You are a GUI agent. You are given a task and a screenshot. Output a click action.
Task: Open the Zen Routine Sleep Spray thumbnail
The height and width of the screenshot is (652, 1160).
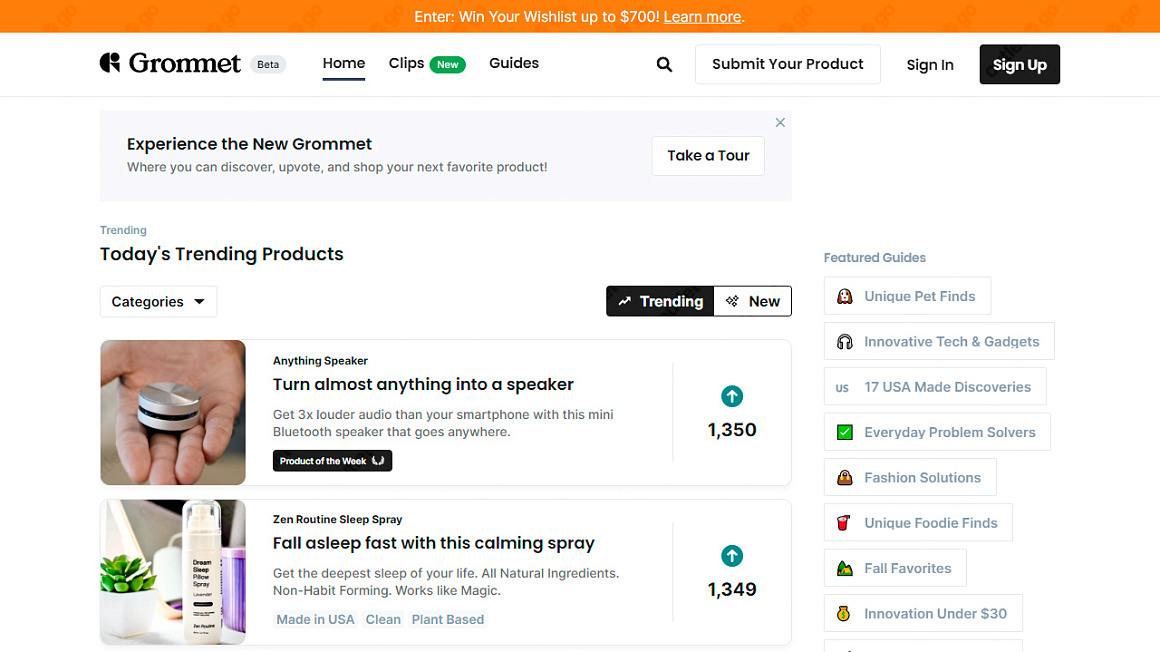173,572
